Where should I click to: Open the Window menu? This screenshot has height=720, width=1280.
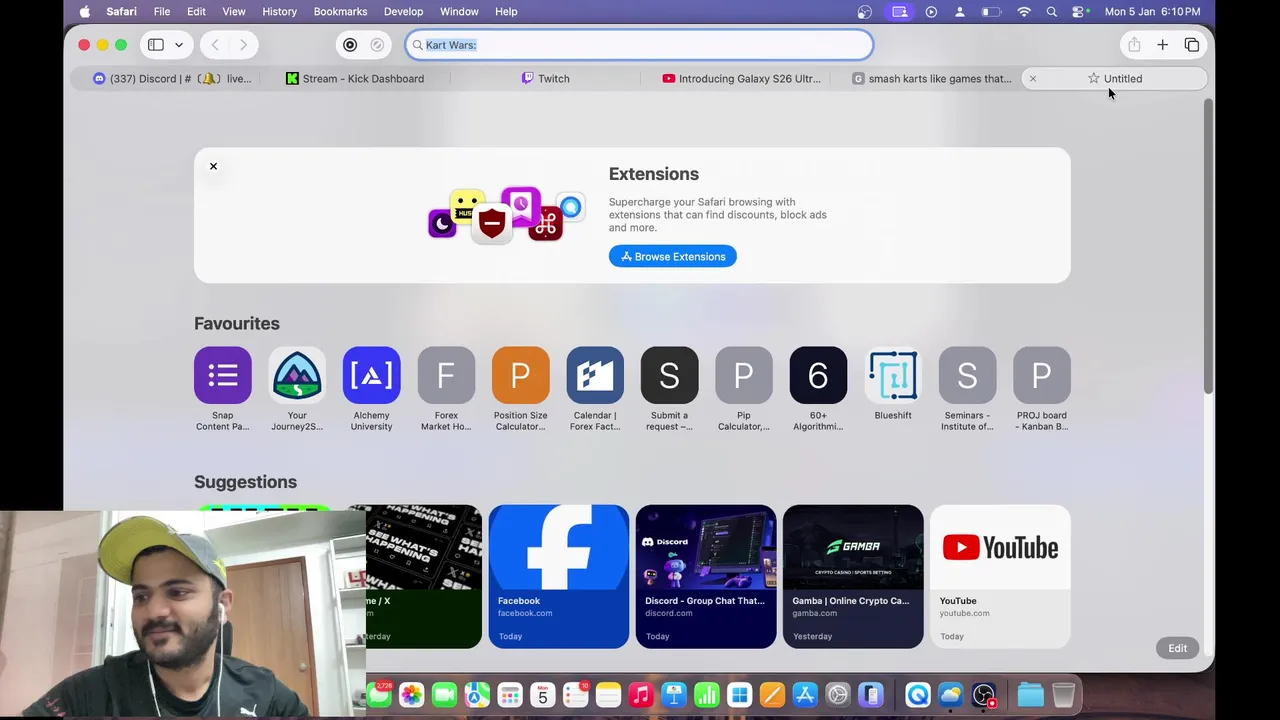coord(459,11)
